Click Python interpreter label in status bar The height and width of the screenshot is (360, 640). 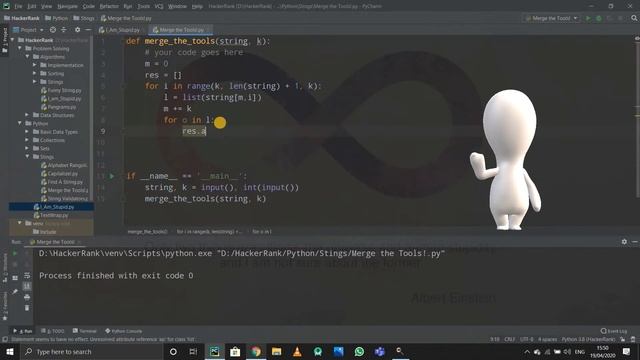589,339
